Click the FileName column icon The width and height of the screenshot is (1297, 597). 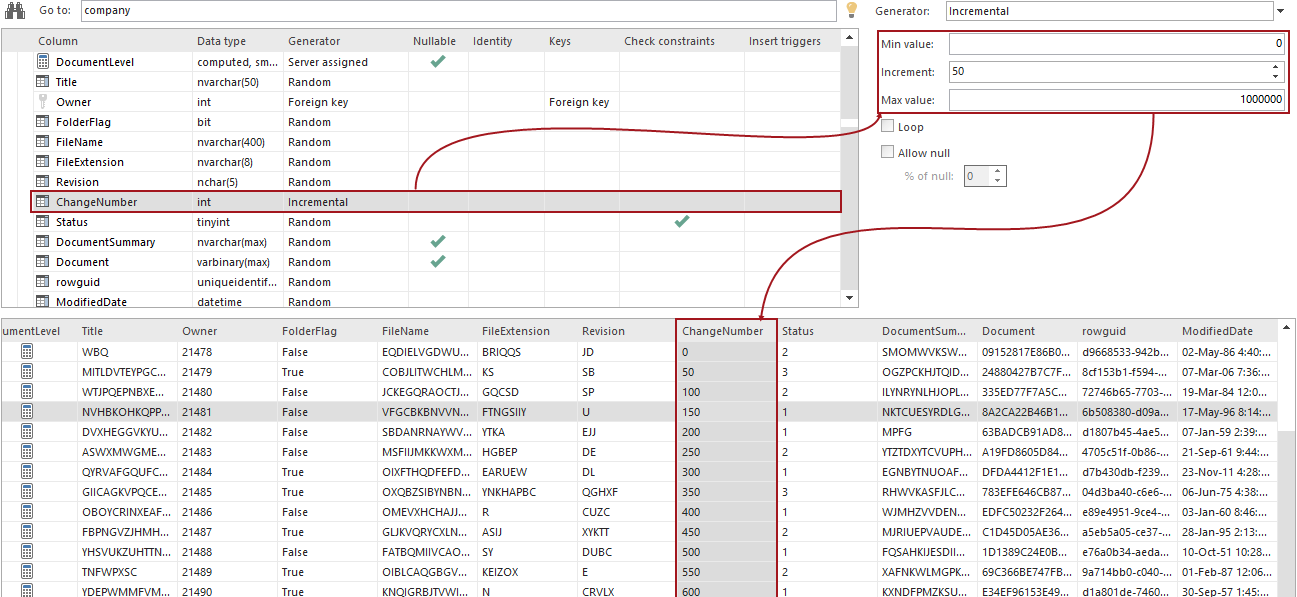43,142
